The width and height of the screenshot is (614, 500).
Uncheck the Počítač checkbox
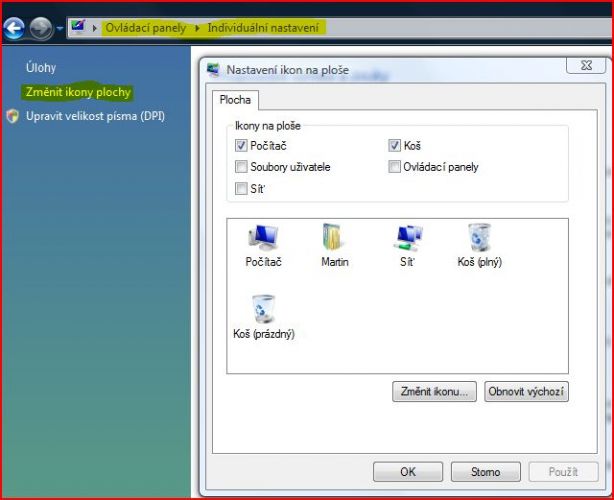(241, 146)
